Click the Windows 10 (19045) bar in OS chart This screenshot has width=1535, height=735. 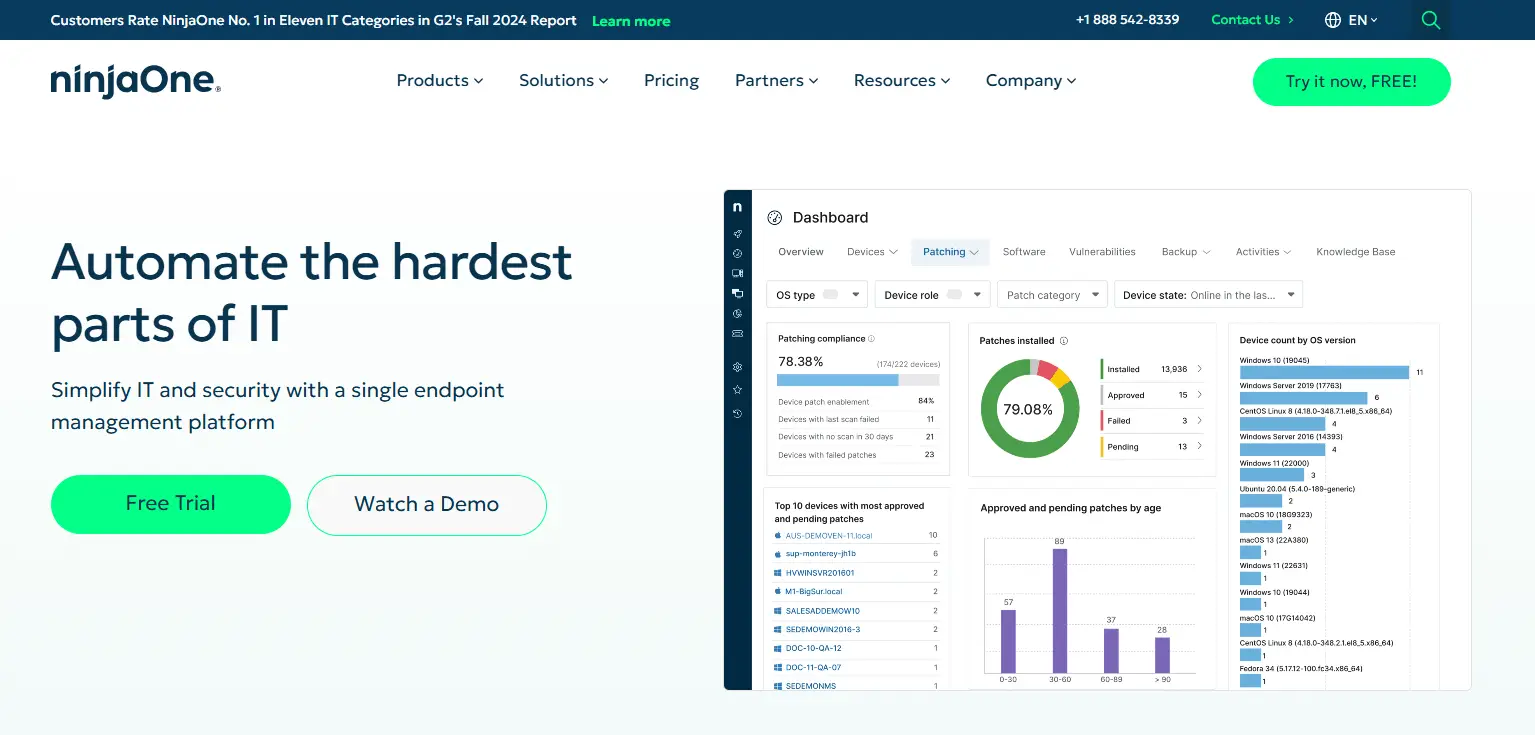[1324, 372]
